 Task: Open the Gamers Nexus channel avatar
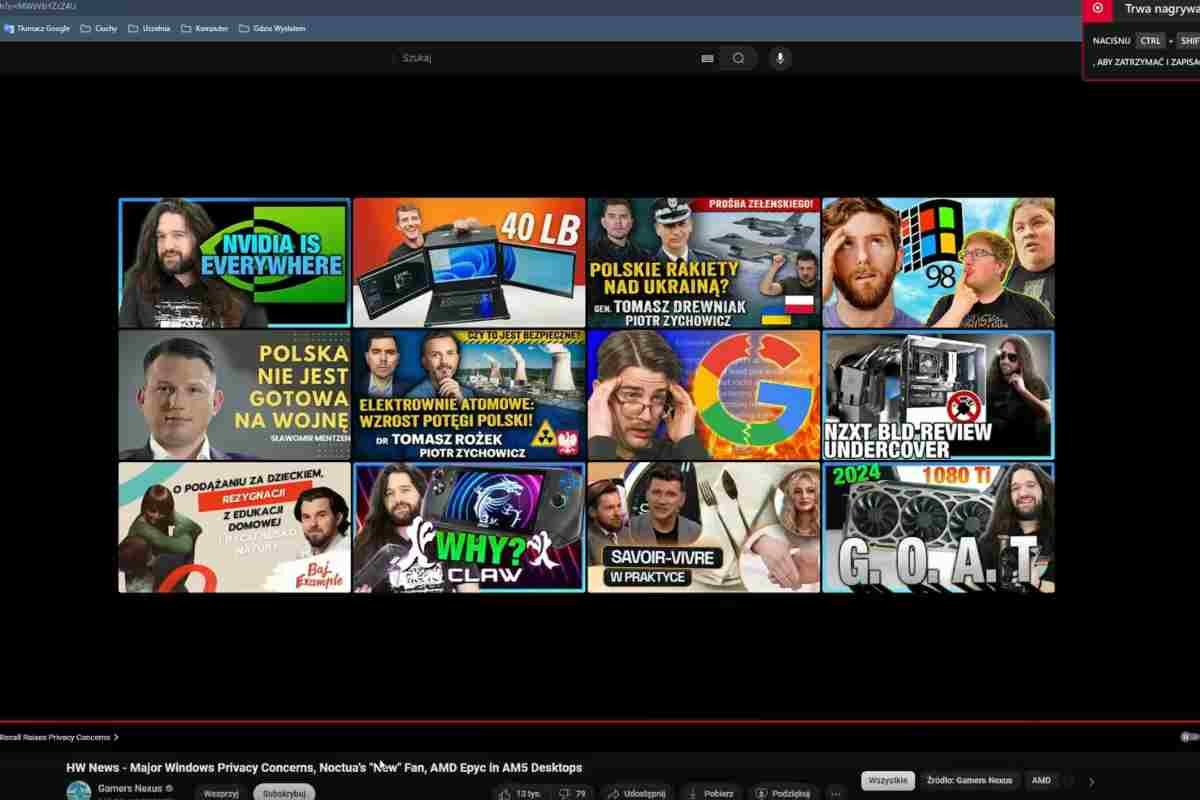click(78, 792)
